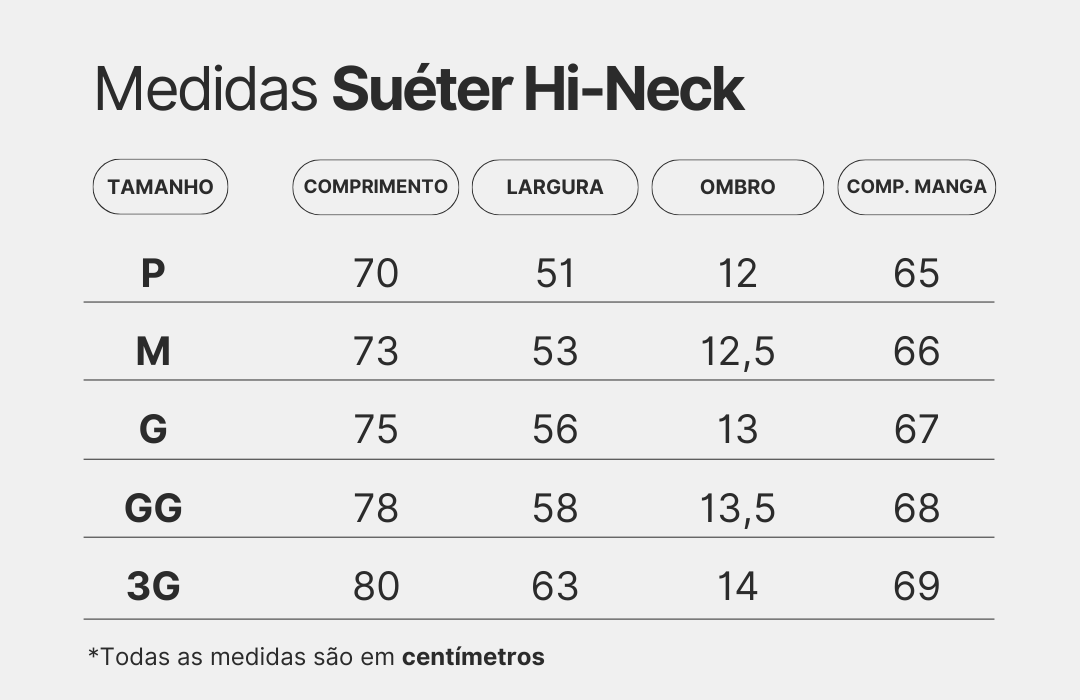The height and width of the screenshot is (700, 1080).
Task: Select the GG size label
Action: (153, 508)
